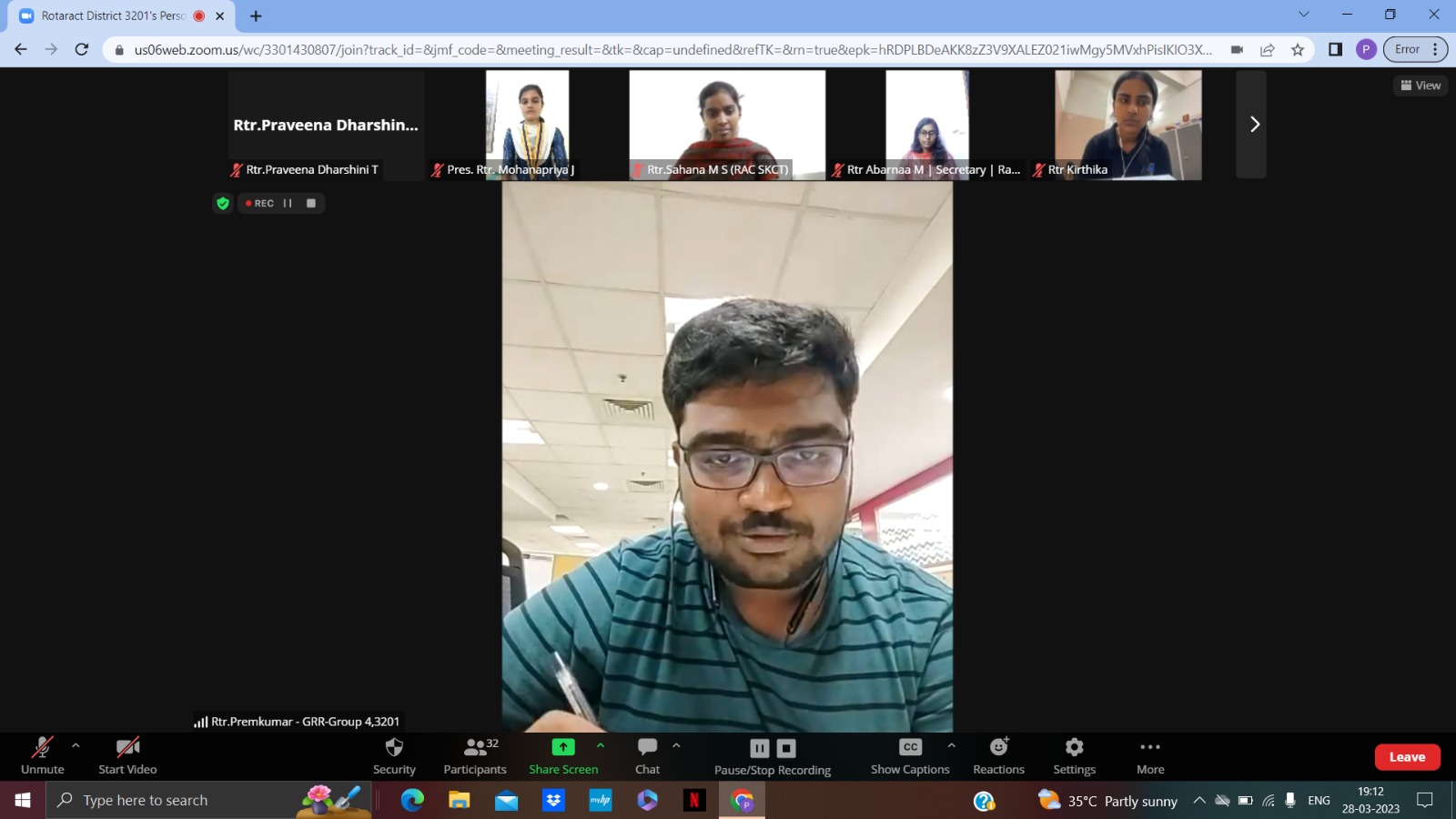This screenshot has width=1456, height=819.
Task: Pause the recording in toolbar
Action: (759, 748)
